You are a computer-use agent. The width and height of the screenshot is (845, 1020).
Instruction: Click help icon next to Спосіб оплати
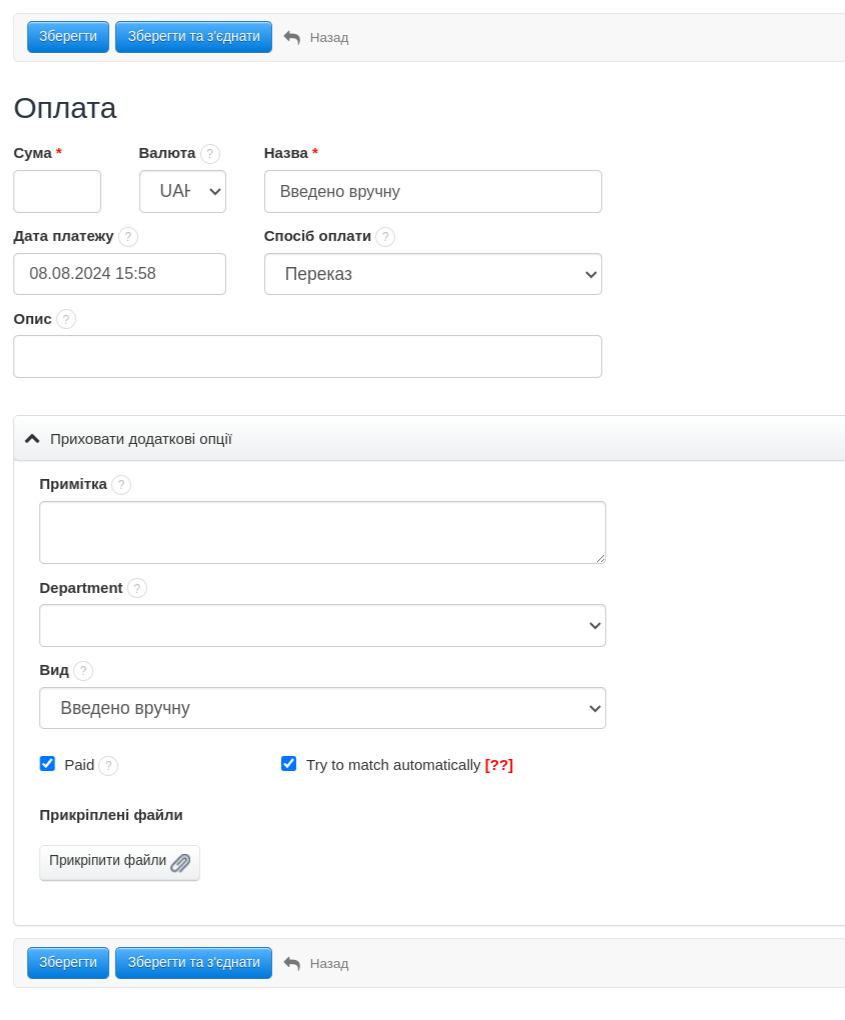[x=385, y=237]
